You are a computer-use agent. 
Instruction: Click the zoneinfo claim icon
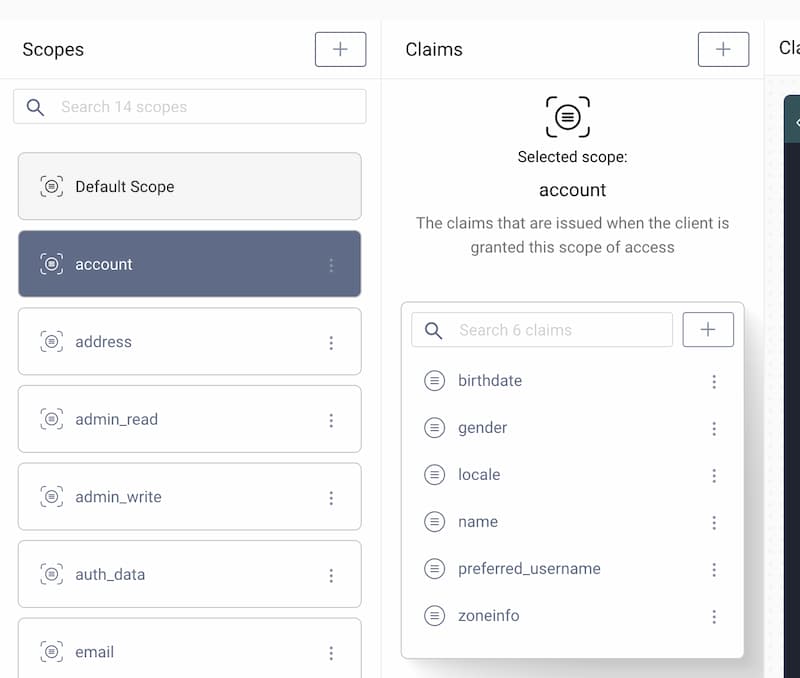[434, 616]
